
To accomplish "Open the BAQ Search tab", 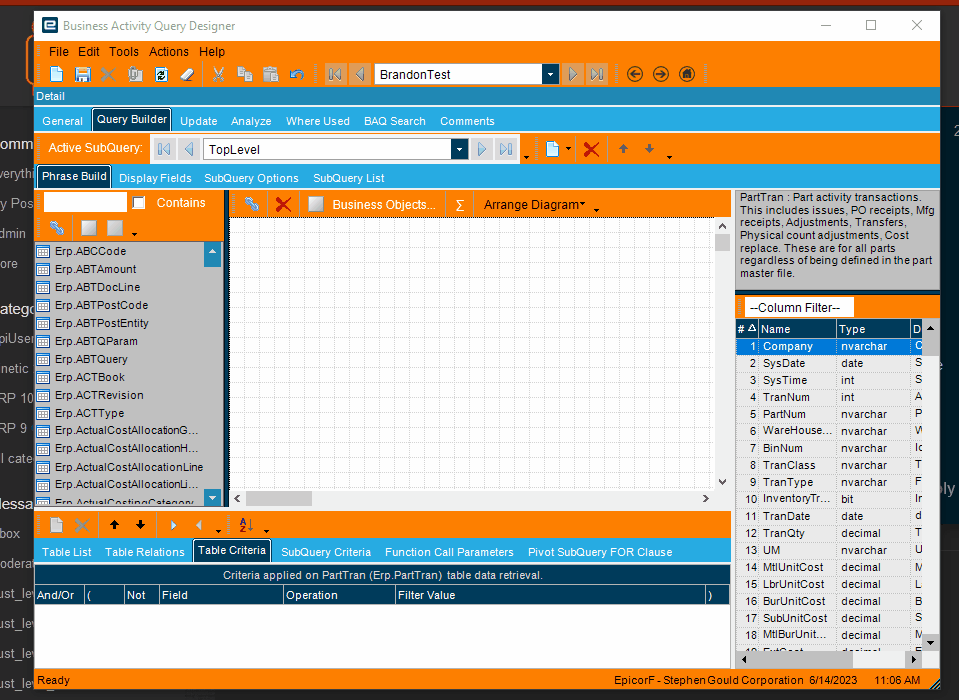I will pyautogui.click(x=394, y=121).
